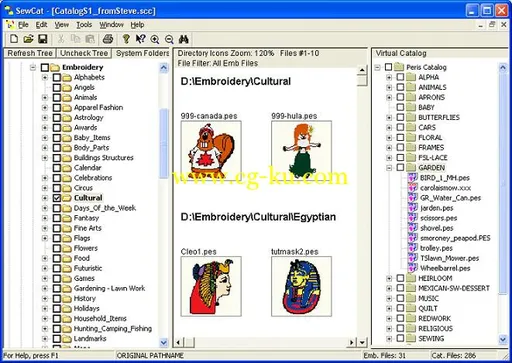Select the jarden.pes file icon
Viewport: 512px width, 363px height.
point(413,208)
